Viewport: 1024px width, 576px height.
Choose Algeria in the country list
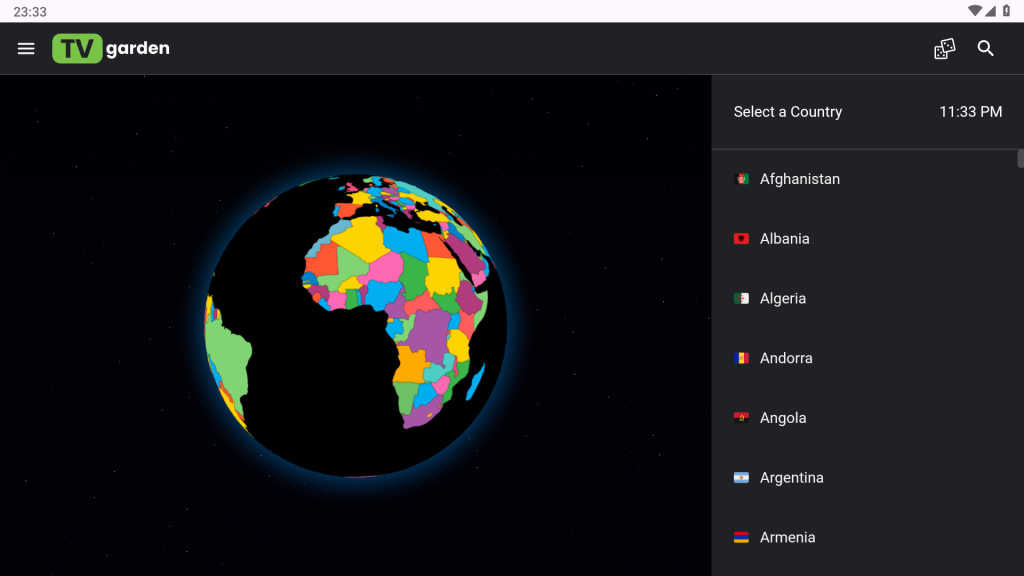tap(867, 298)
